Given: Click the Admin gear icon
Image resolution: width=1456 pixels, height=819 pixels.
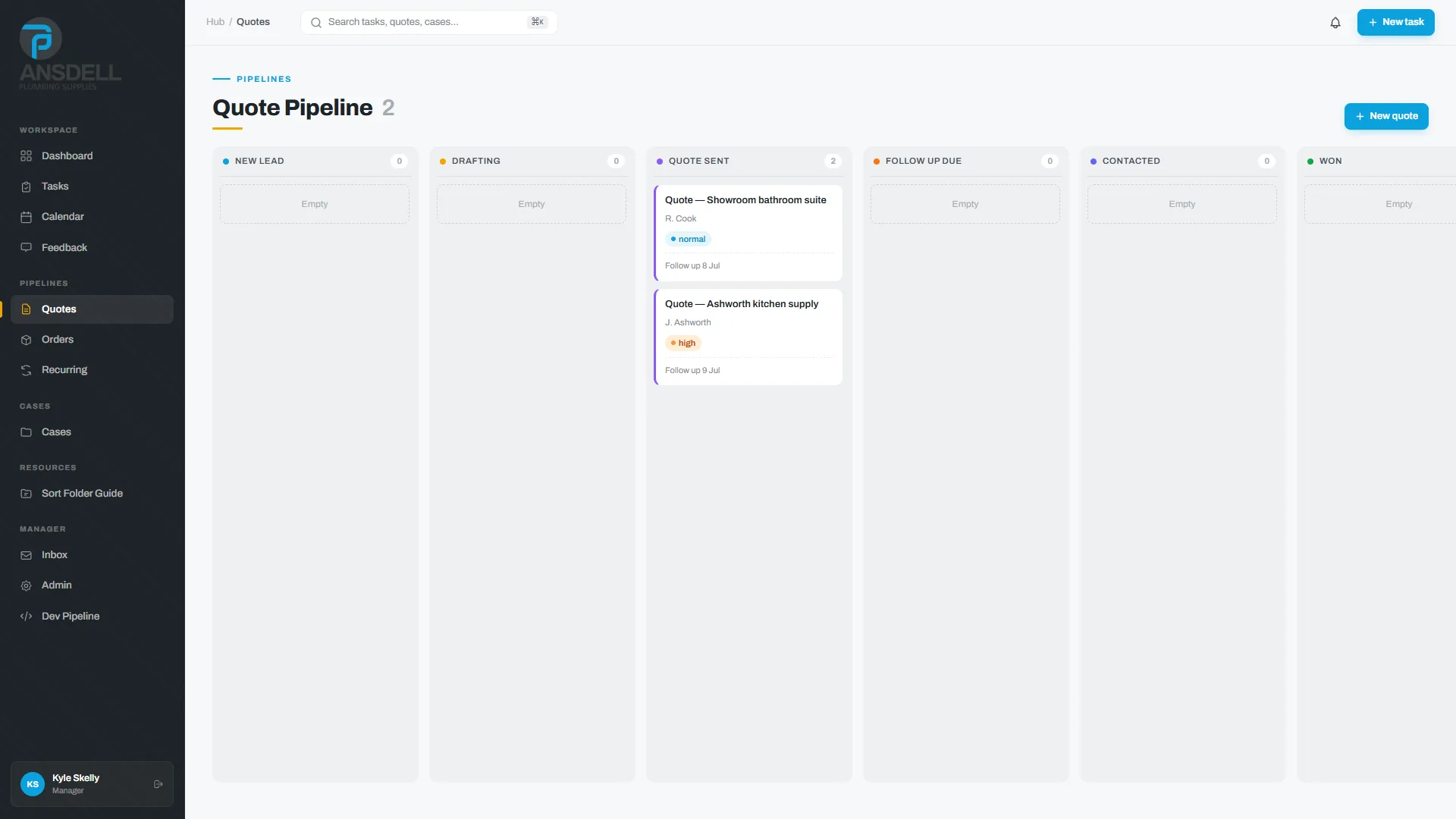Looking at the screenshot, I should (27, 585).
